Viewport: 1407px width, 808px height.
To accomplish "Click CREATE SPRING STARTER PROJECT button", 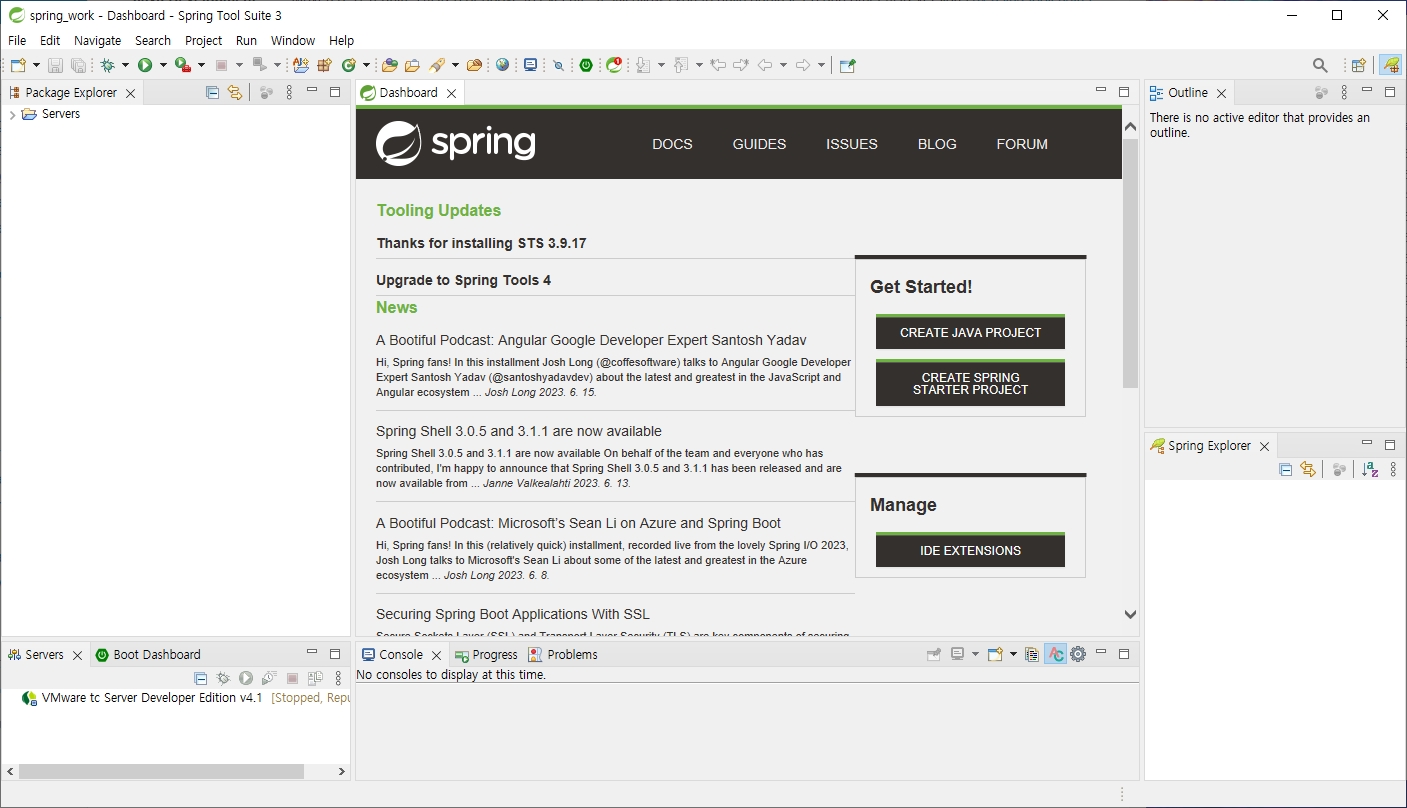I will 970,383.
